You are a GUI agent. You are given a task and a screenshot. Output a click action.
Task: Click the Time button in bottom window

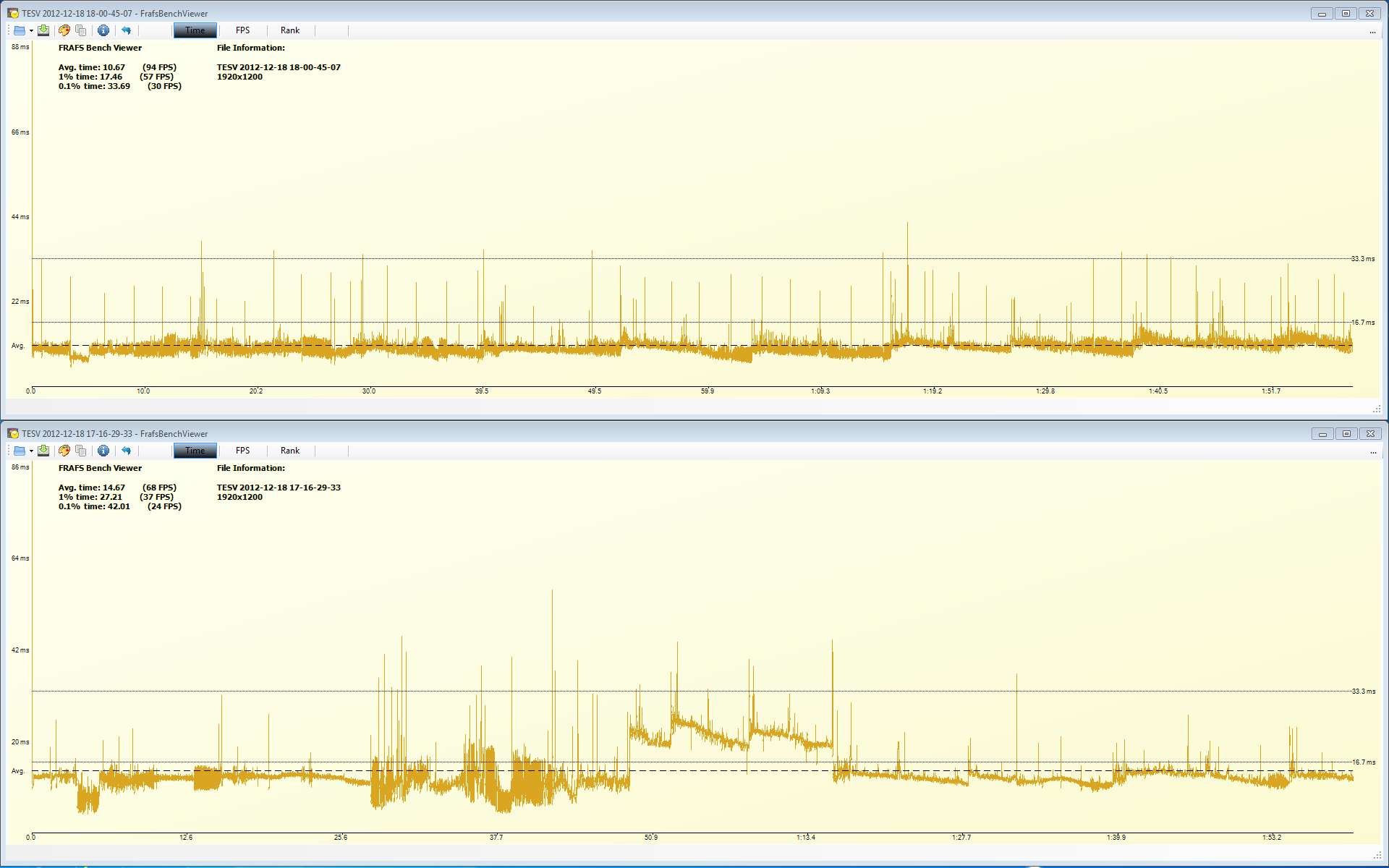(195, 451)
